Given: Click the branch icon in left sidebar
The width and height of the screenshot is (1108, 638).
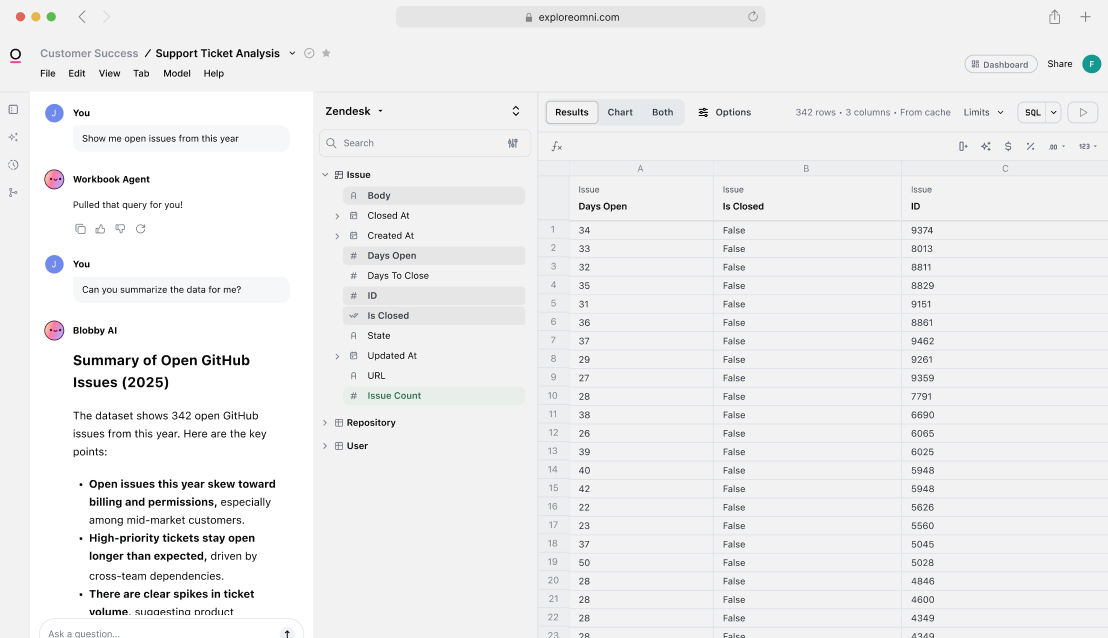Looking at the screenshot, I should (13, 193).
